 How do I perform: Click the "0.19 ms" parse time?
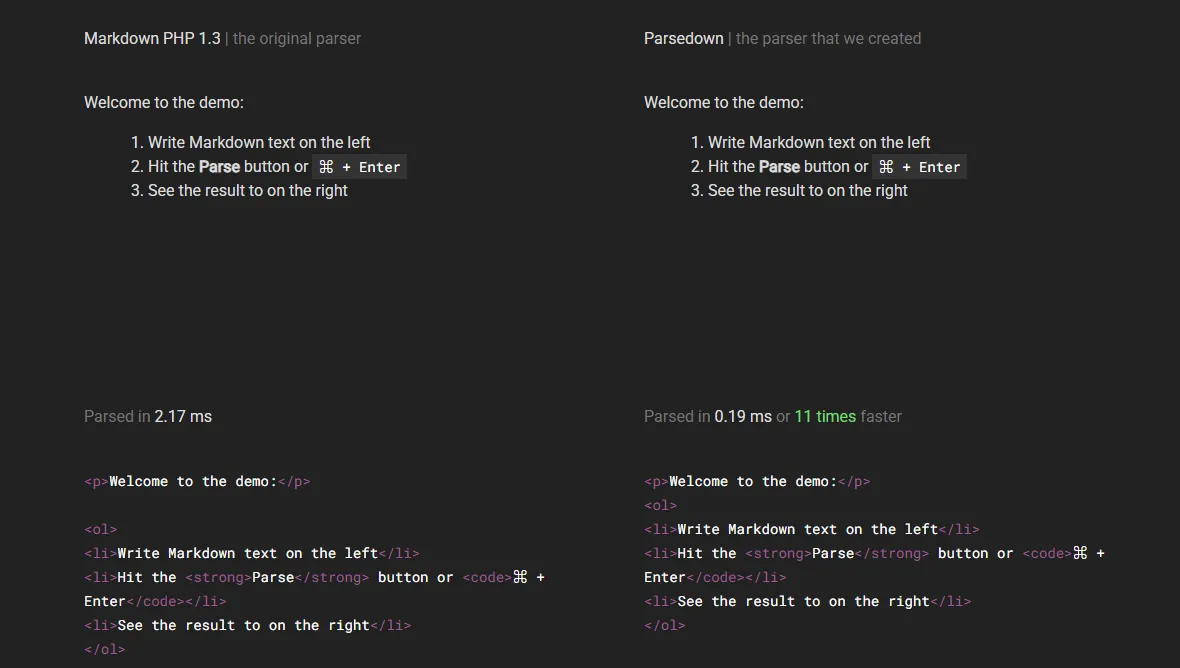tap(743, 416)
